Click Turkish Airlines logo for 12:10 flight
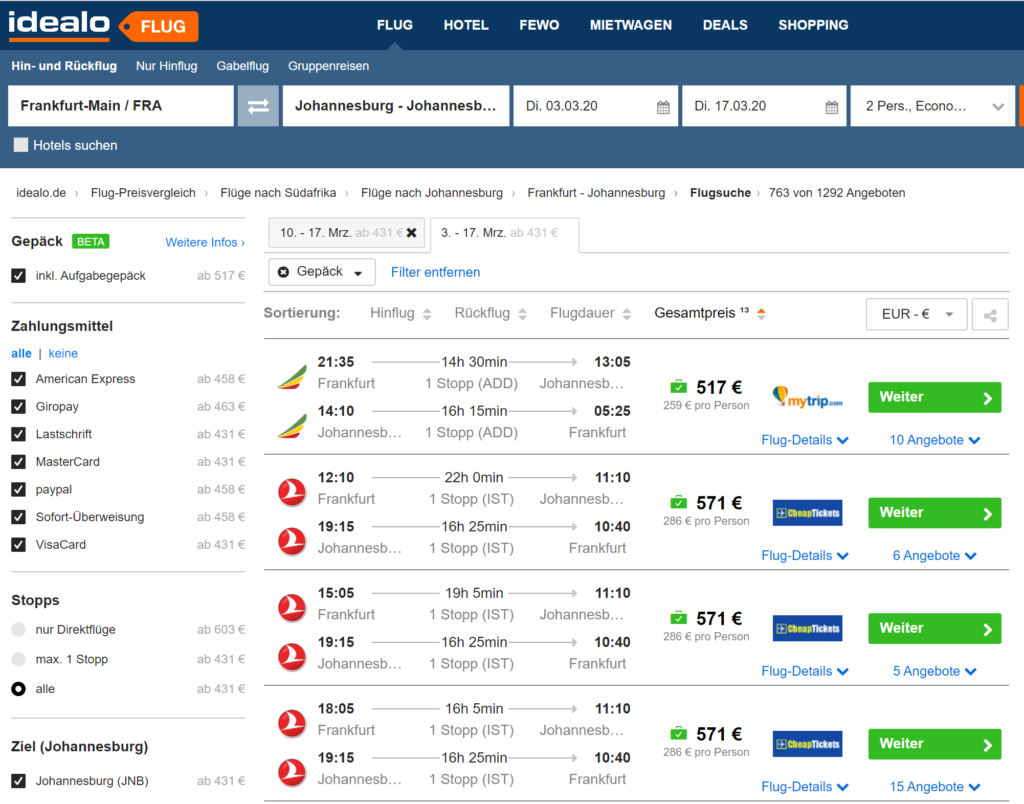 point(292,492)
